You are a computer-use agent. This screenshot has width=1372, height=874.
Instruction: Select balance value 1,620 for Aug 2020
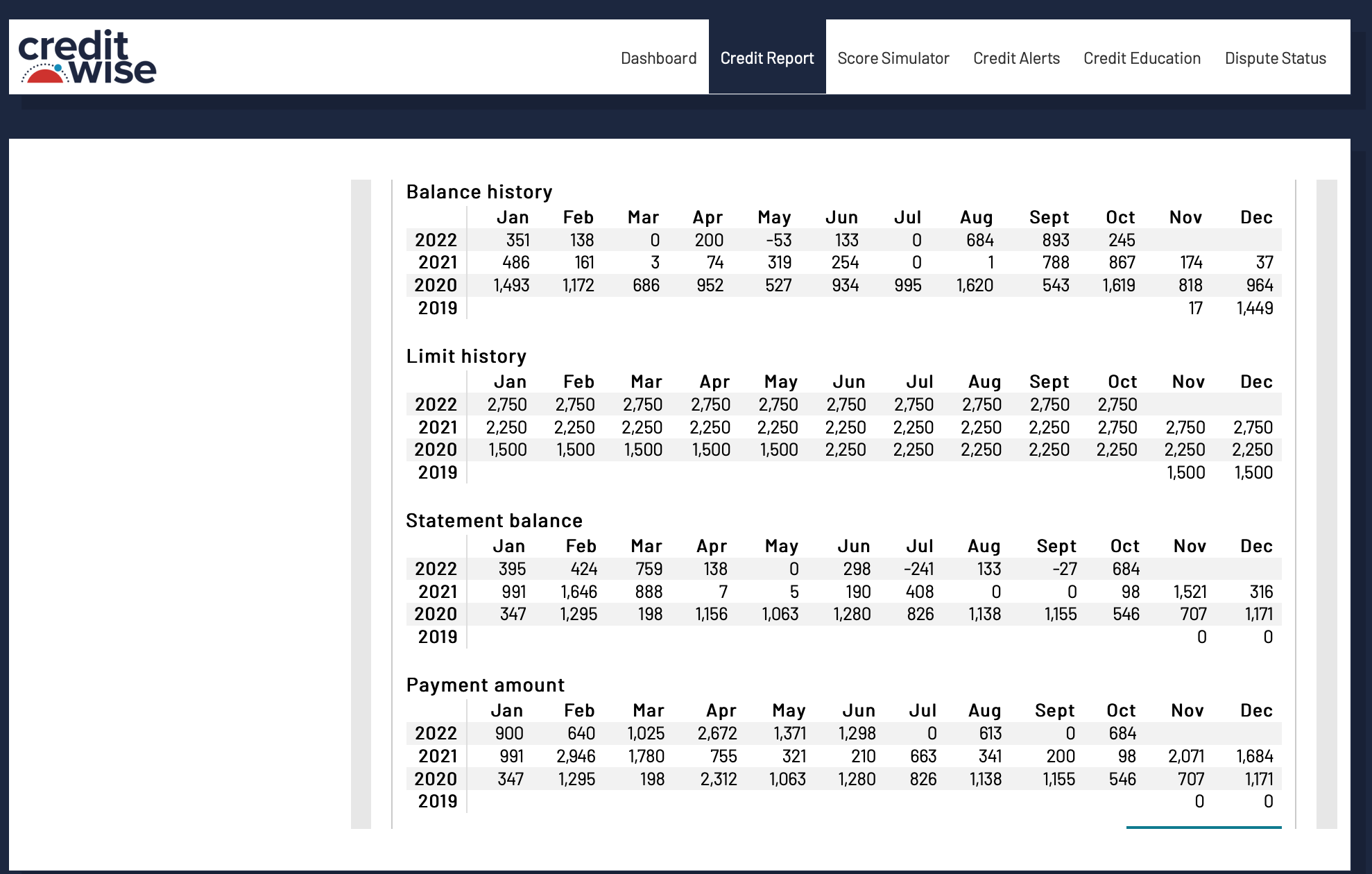pos(975,285)
